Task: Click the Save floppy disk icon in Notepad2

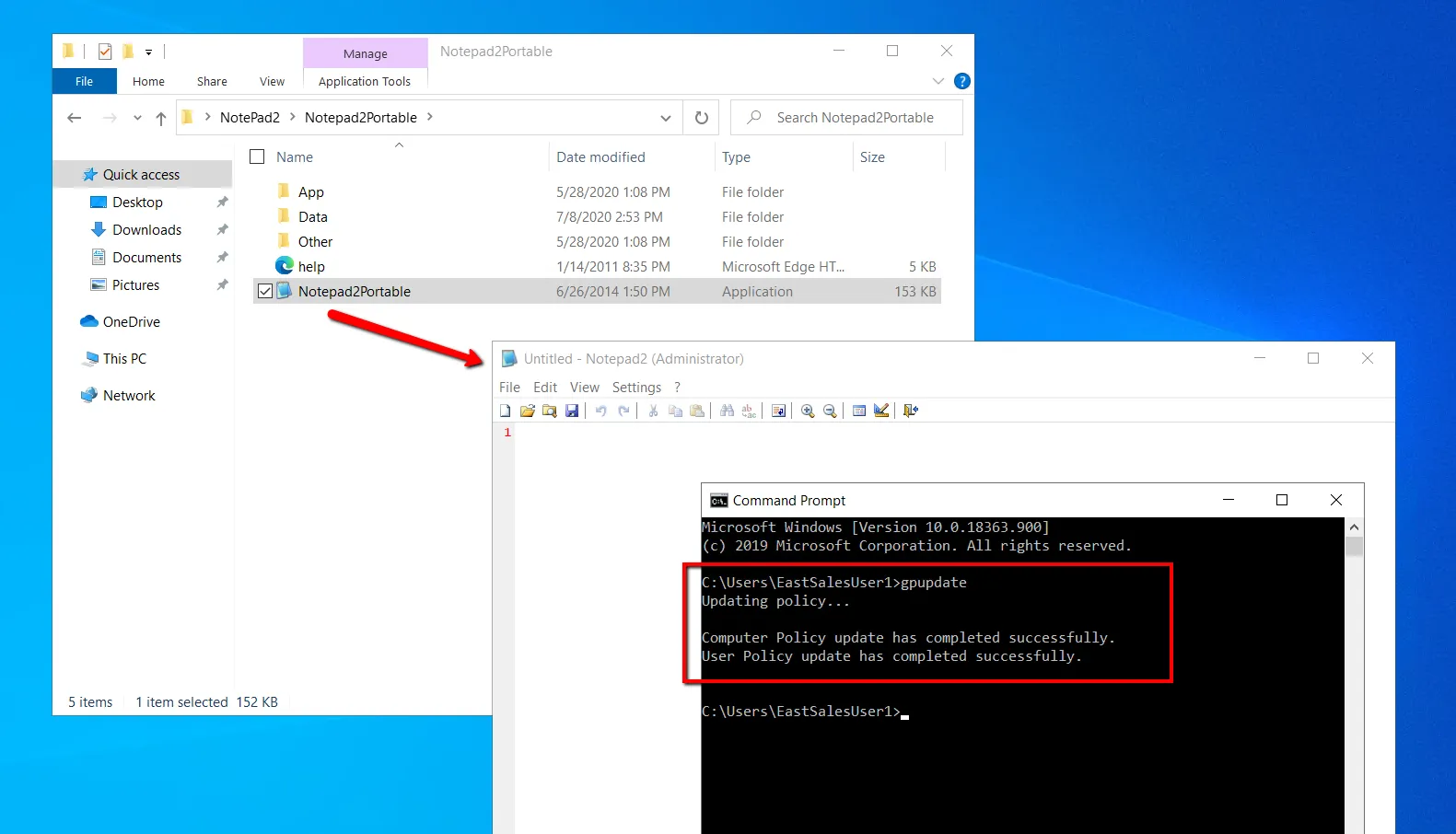Action: (572, 411)
